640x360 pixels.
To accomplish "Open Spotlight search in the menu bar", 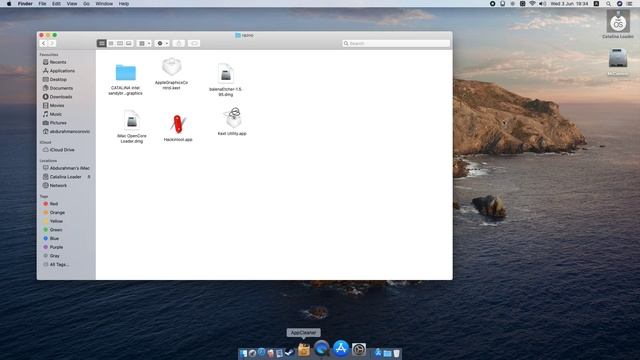I will tap(608, 4).
